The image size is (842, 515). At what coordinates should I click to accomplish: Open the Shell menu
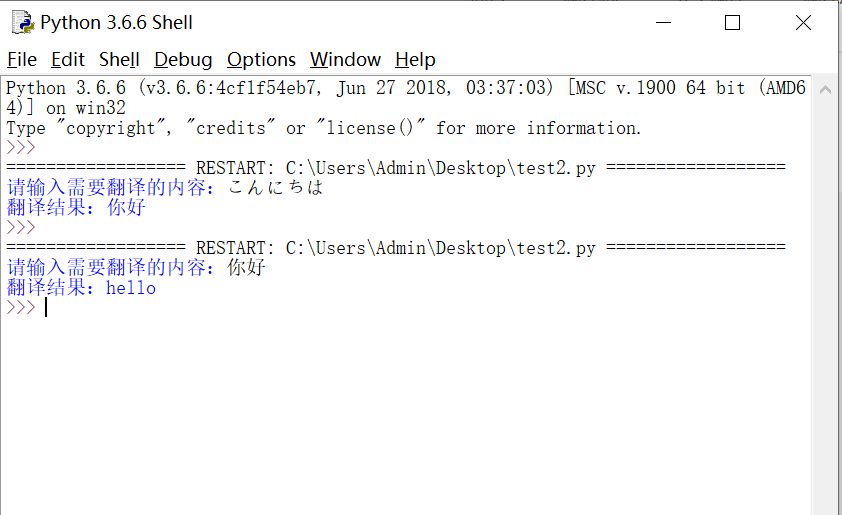119,60
